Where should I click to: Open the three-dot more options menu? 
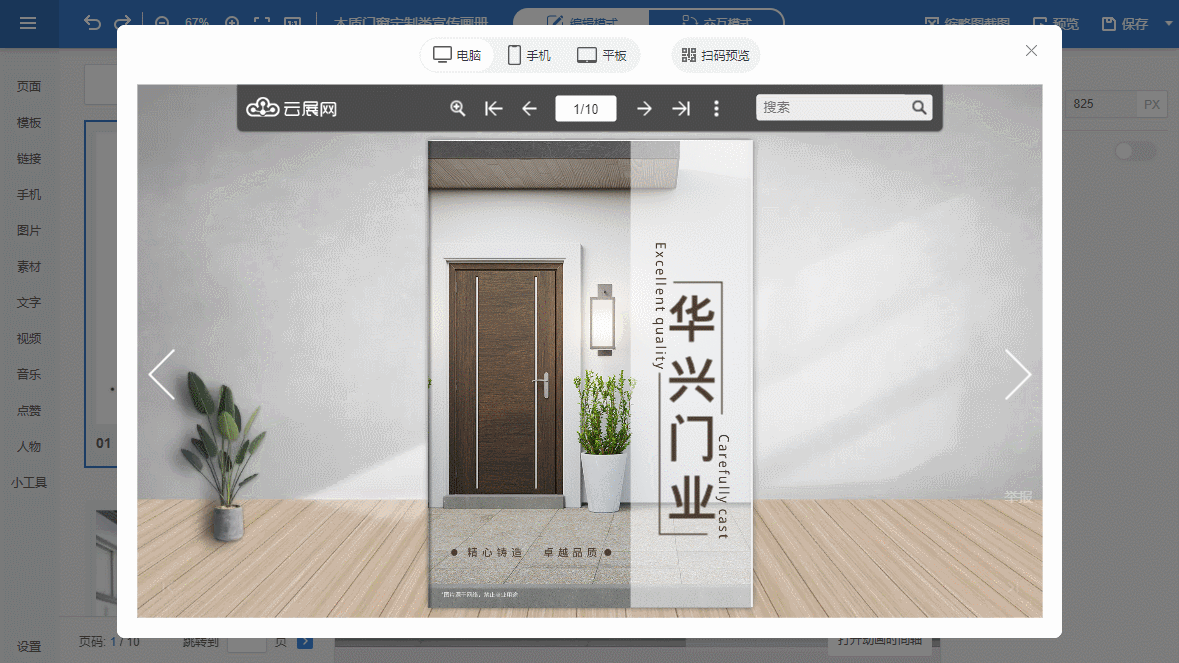[716, 108]
